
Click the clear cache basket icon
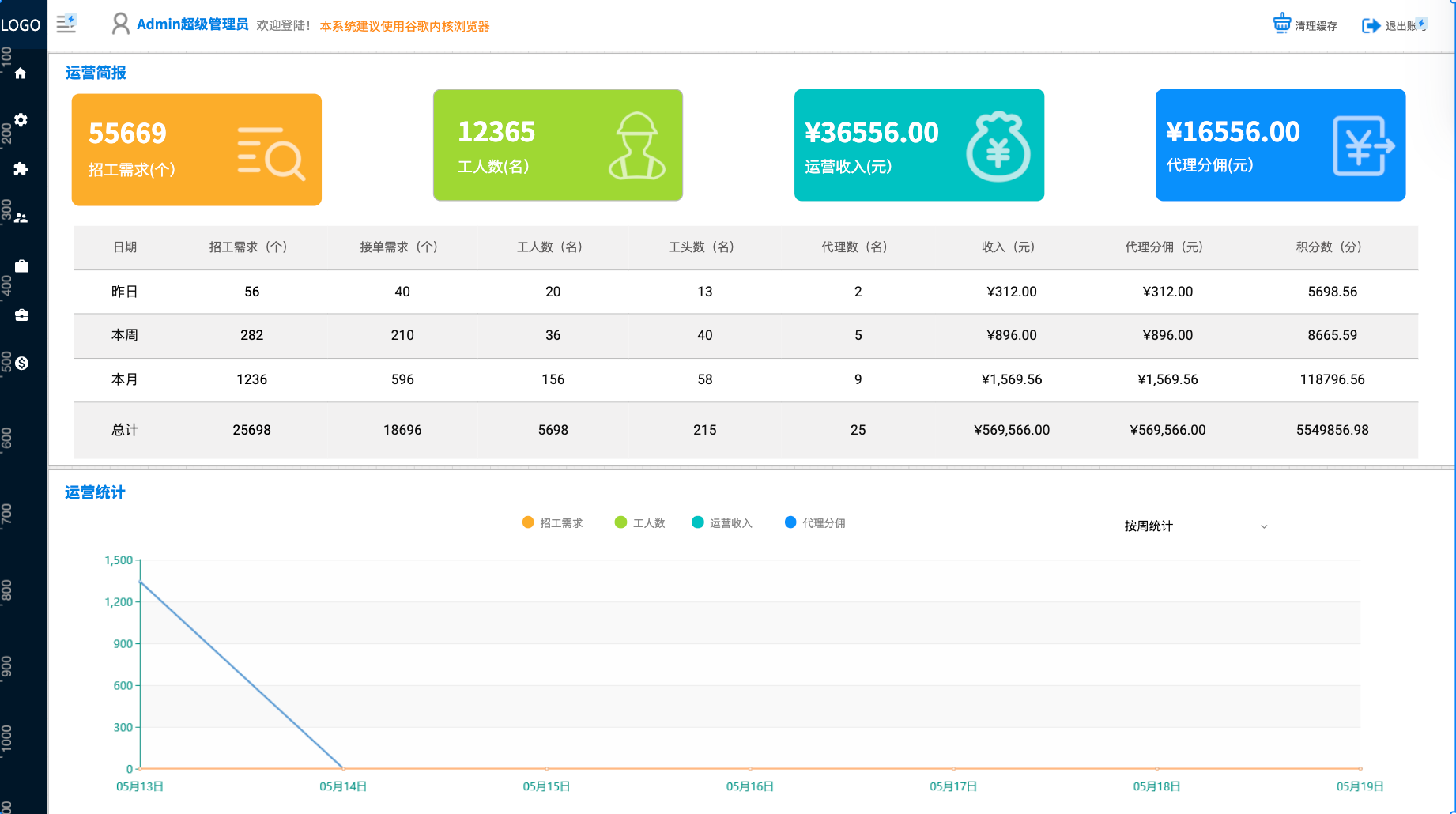coord(1281,23)
